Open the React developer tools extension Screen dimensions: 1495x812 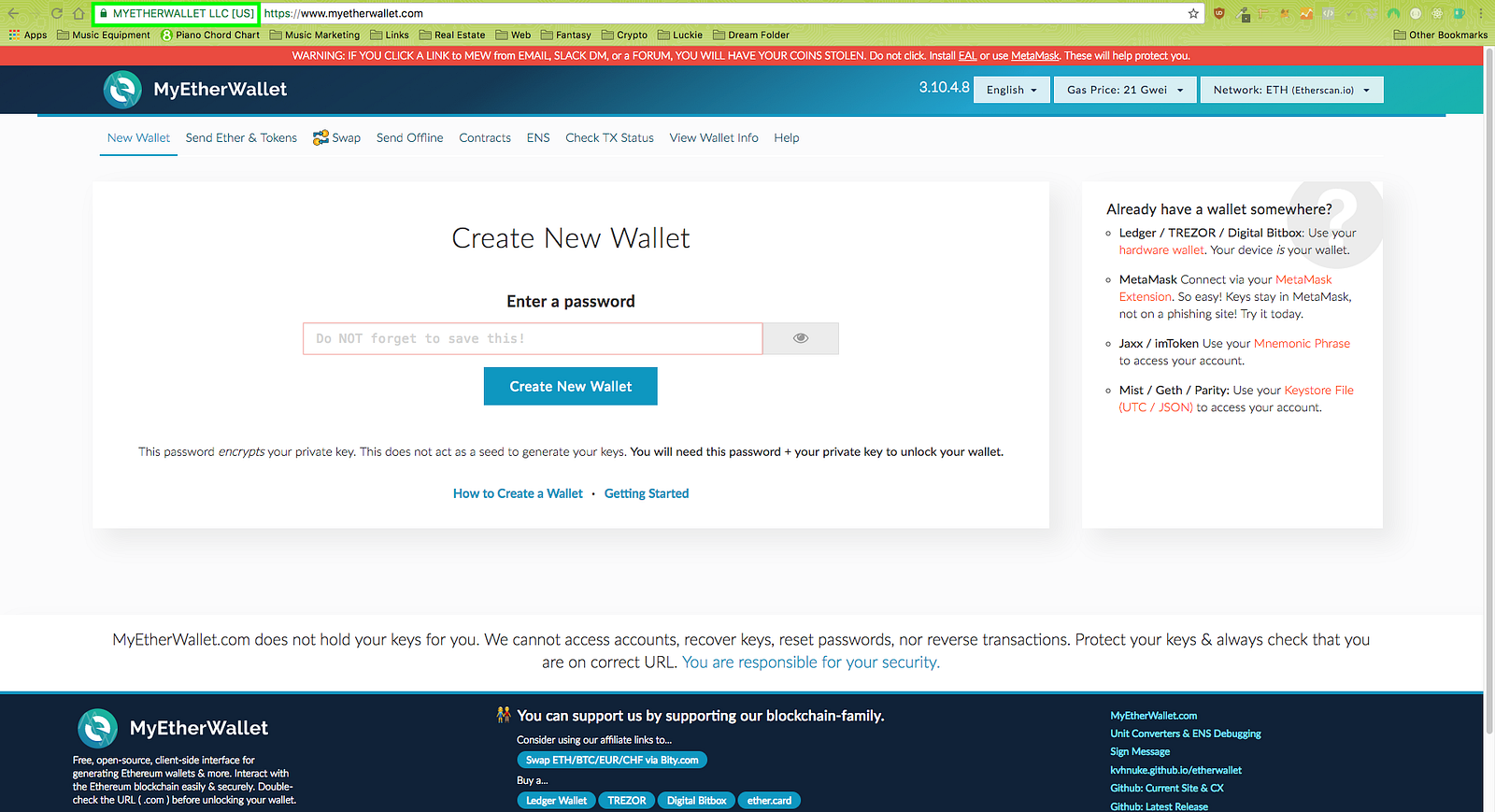click(1437, 14)
